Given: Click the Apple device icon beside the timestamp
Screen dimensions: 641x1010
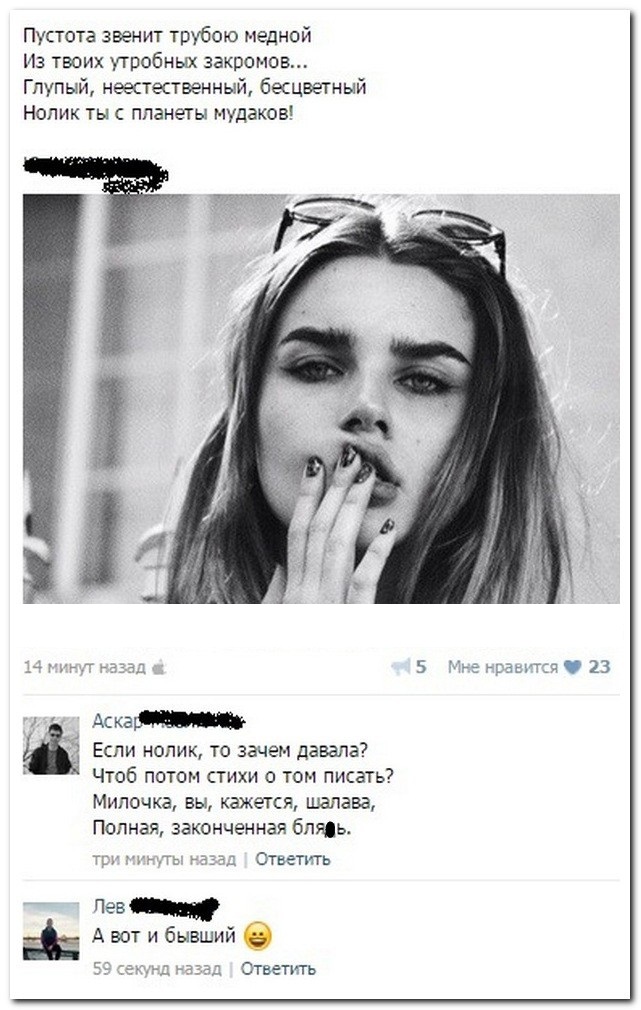Looking at the screenshot, I should (158, 667).
